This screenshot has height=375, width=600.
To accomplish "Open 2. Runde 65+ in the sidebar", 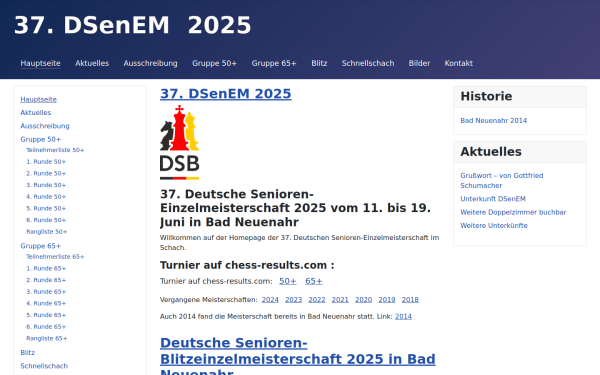I will pos(46,280).
